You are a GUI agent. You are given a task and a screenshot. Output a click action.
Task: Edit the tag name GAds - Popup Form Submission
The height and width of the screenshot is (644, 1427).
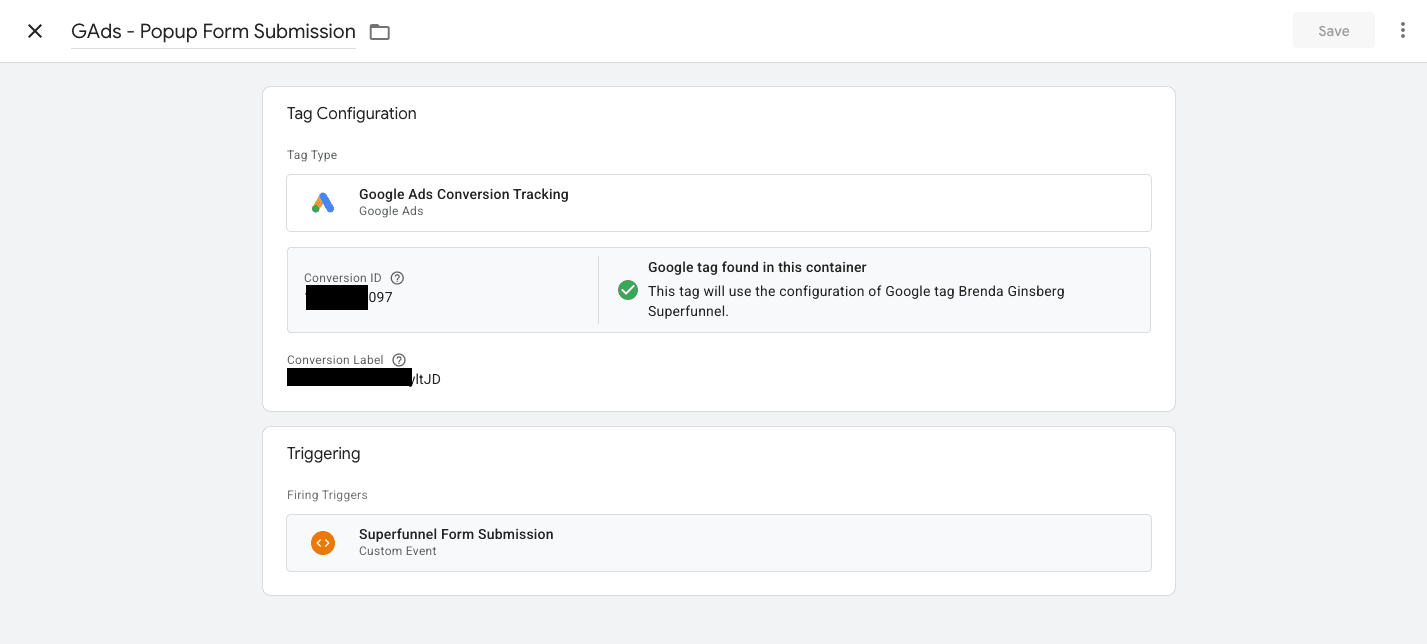click(213, 31)
